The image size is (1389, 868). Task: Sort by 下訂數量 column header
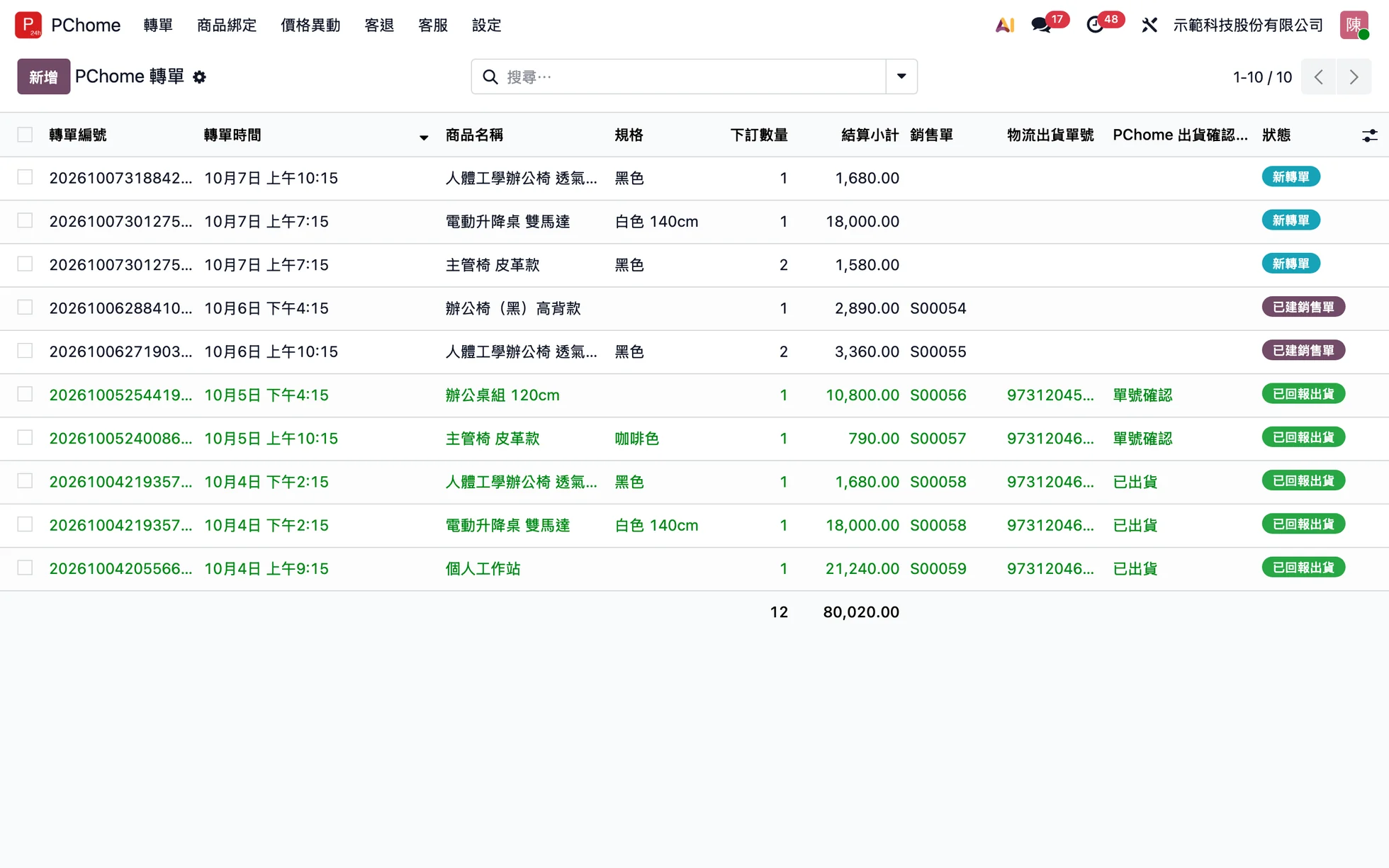click(759, 135)
